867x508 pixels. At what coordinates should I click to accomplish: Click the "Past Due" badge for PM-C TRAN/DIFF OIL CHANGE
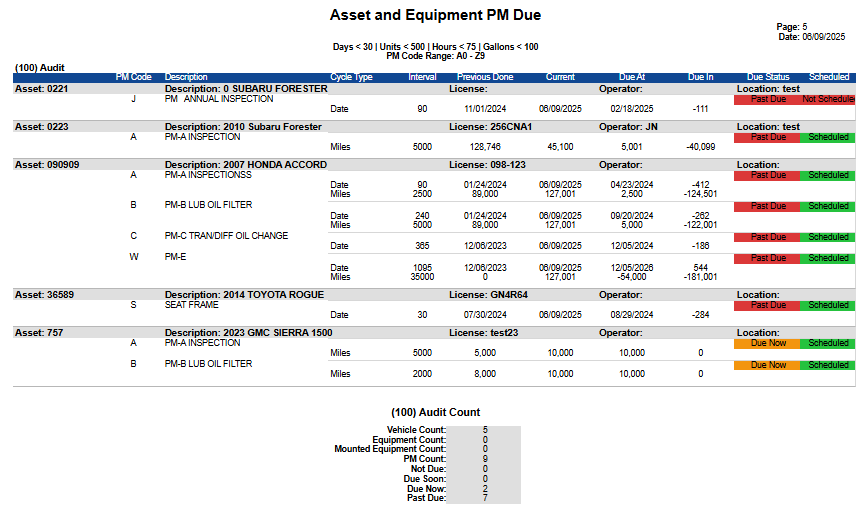click(767, 237)
